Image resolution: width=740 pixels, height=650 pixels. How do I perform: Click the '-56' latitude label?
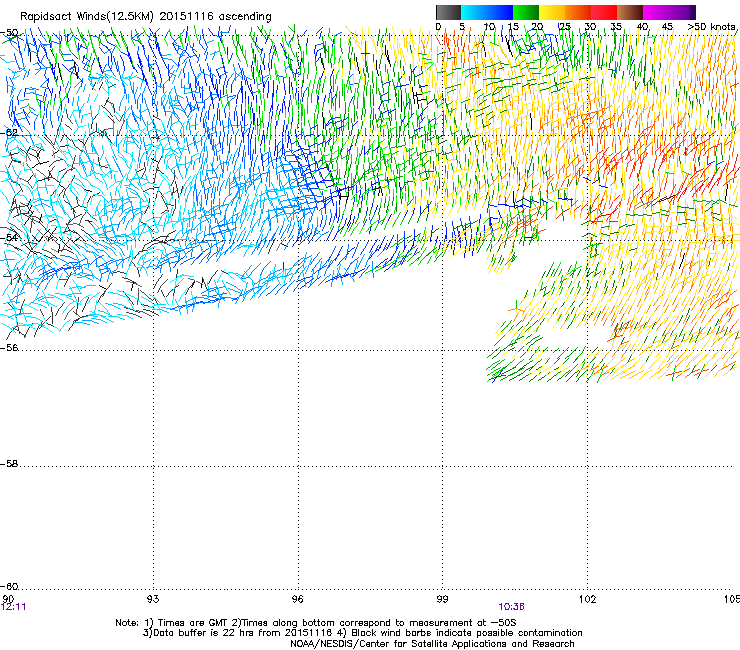pyautogui.click(x=10, y=347)
